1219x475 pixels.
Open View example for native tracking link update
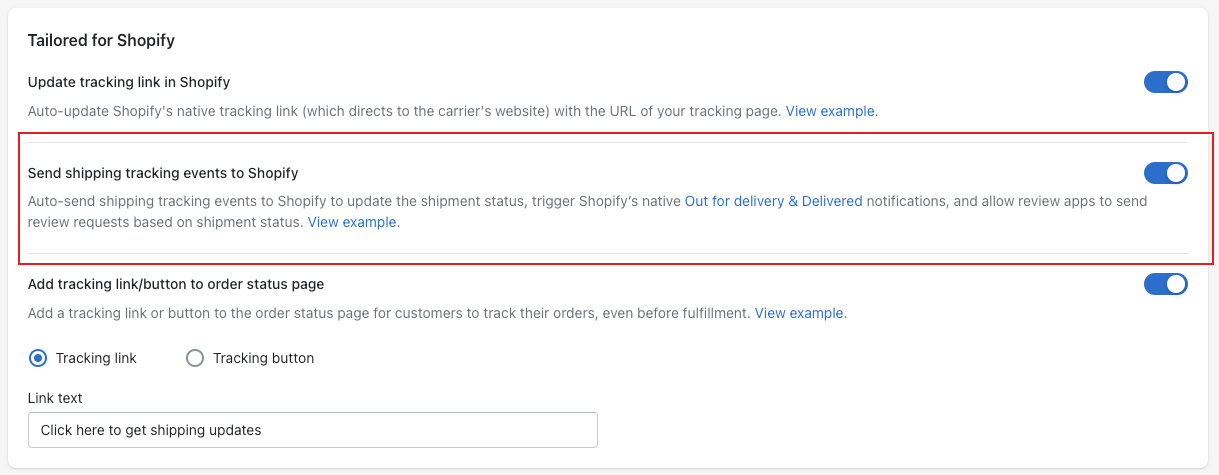[x=830, y=111]
